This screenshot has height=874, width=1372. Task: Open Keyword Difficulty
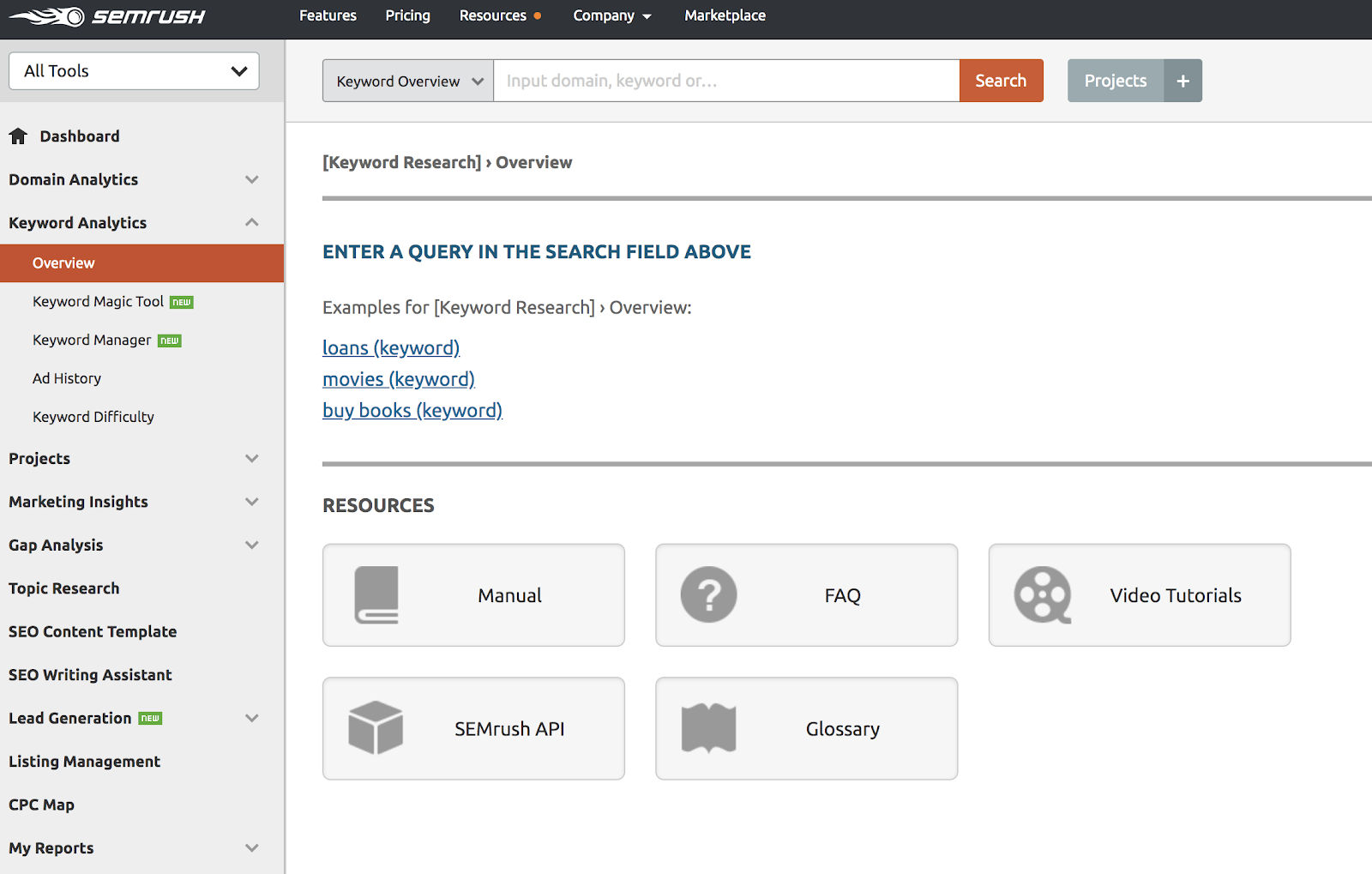(93, 417)
